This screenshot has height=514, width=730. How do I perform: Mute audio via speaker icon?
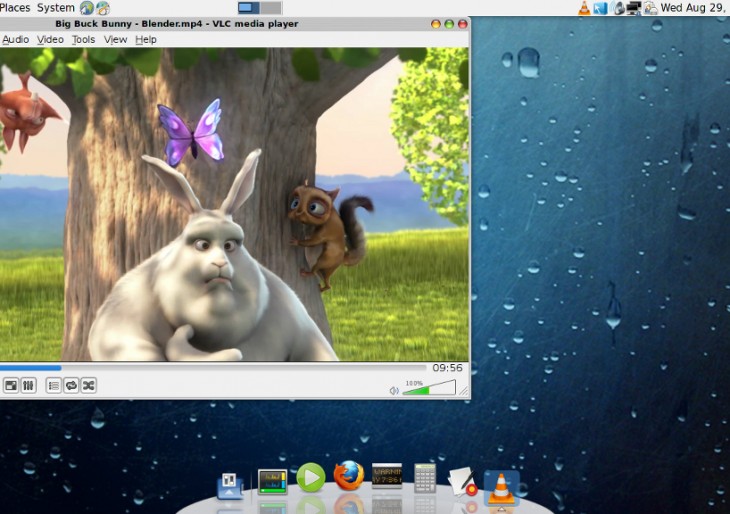394,390
